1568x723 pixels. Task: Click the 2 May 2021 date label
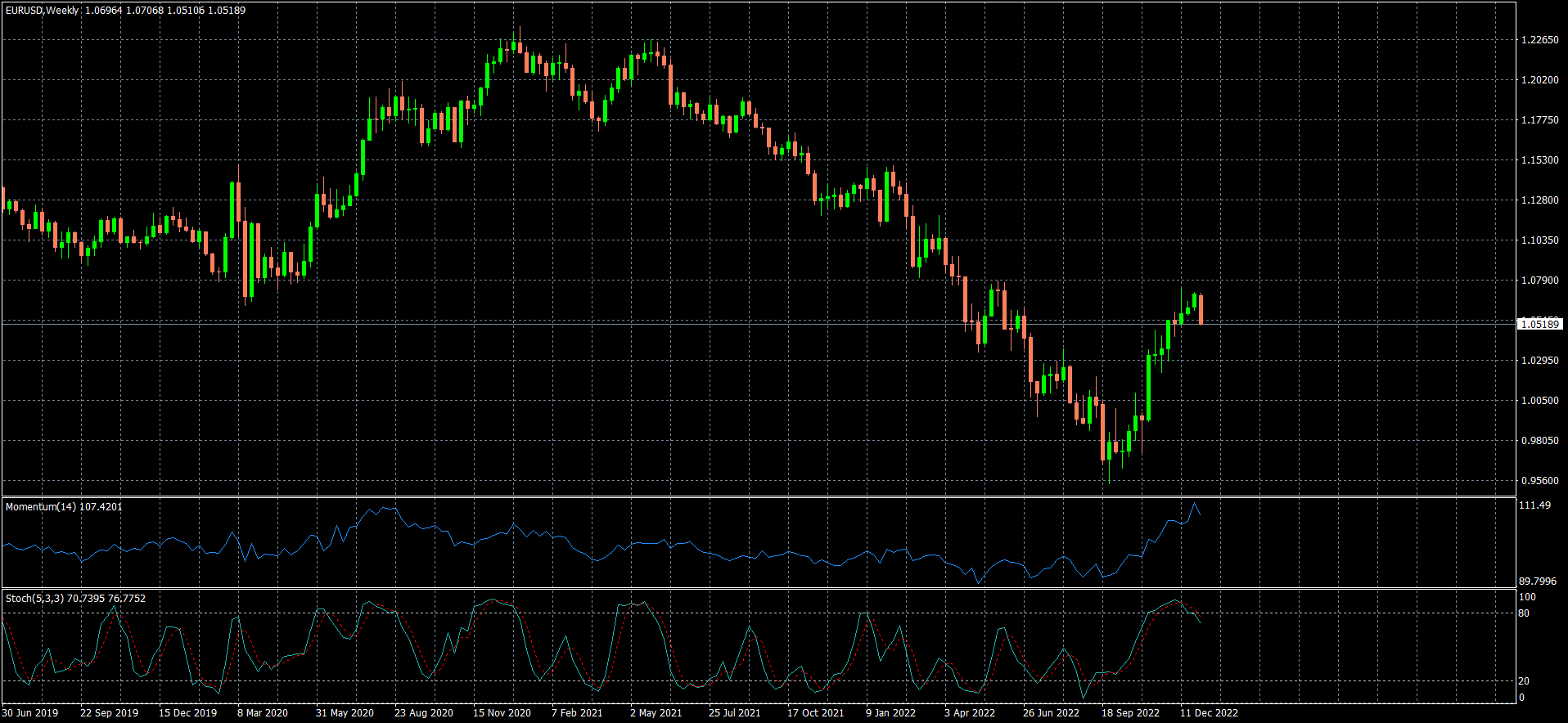(656, 713)
